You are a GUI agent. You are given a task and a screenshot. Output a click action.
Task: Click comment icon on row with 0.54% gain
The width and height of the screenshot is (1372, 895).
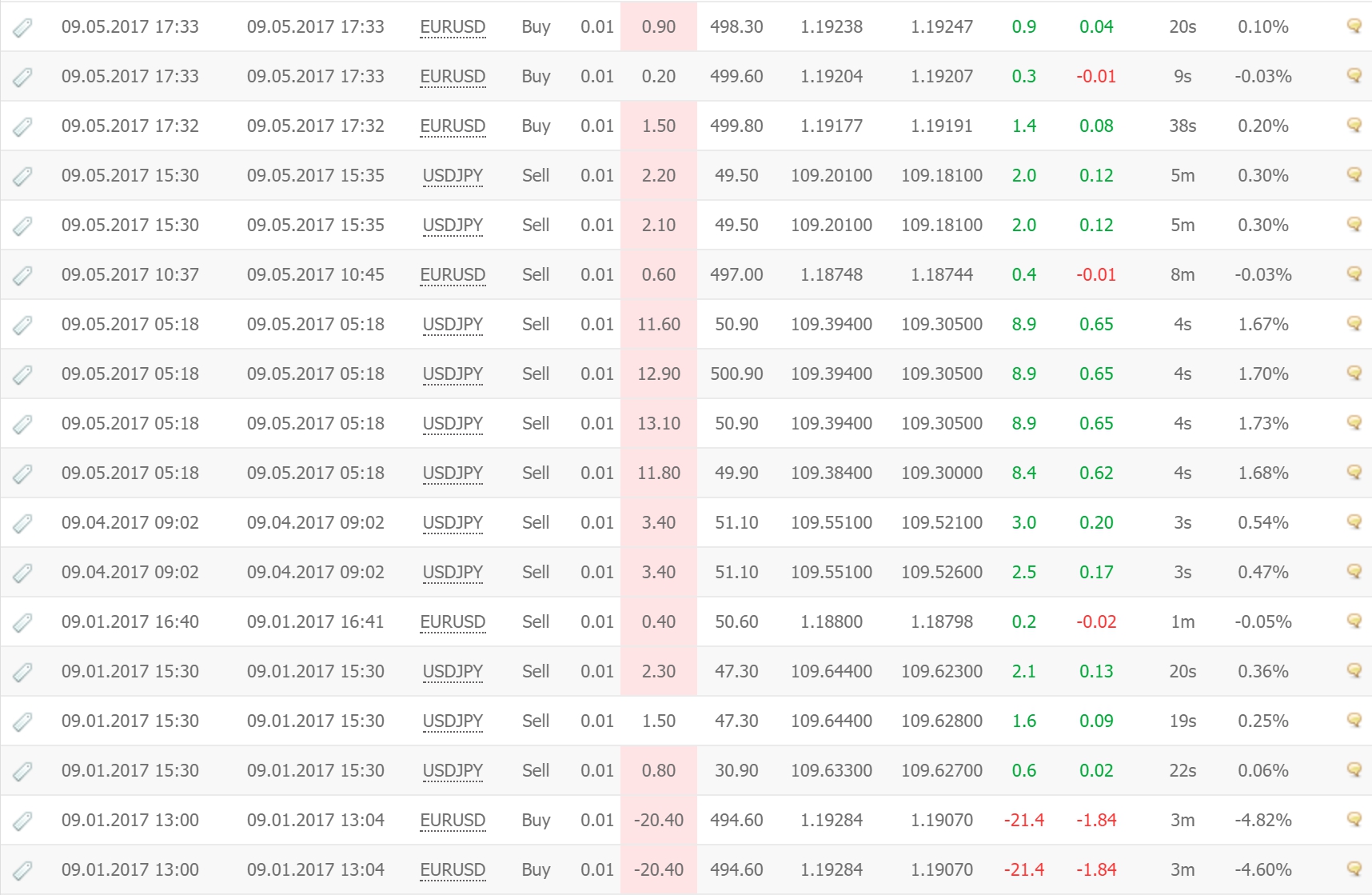pos(1354,521)
